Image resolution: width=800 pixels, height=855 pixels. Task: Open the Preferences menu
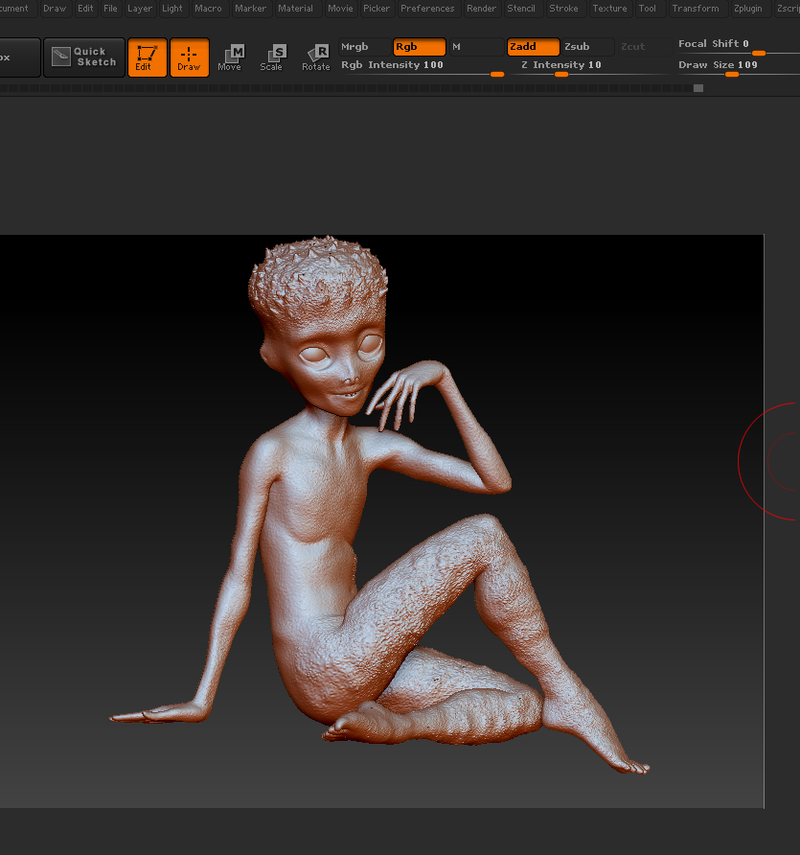pyautogui.click(x=428, y=8)
